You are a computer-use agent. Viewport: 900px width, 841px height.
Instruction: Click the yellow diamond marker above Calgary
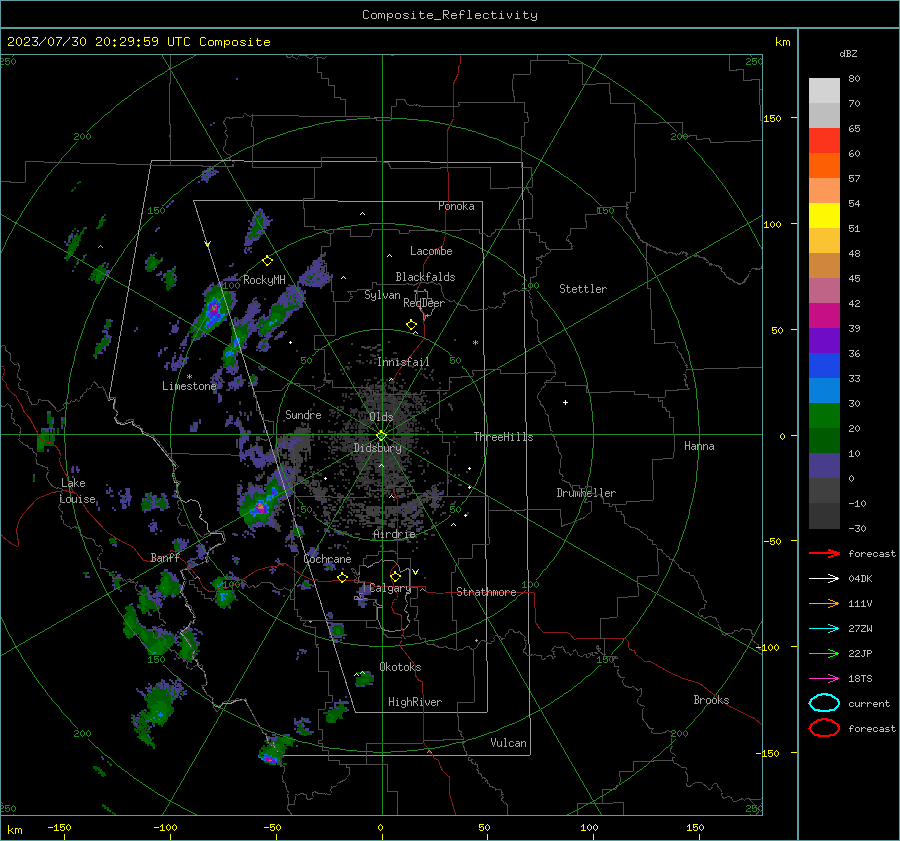[x=395, y=576]
